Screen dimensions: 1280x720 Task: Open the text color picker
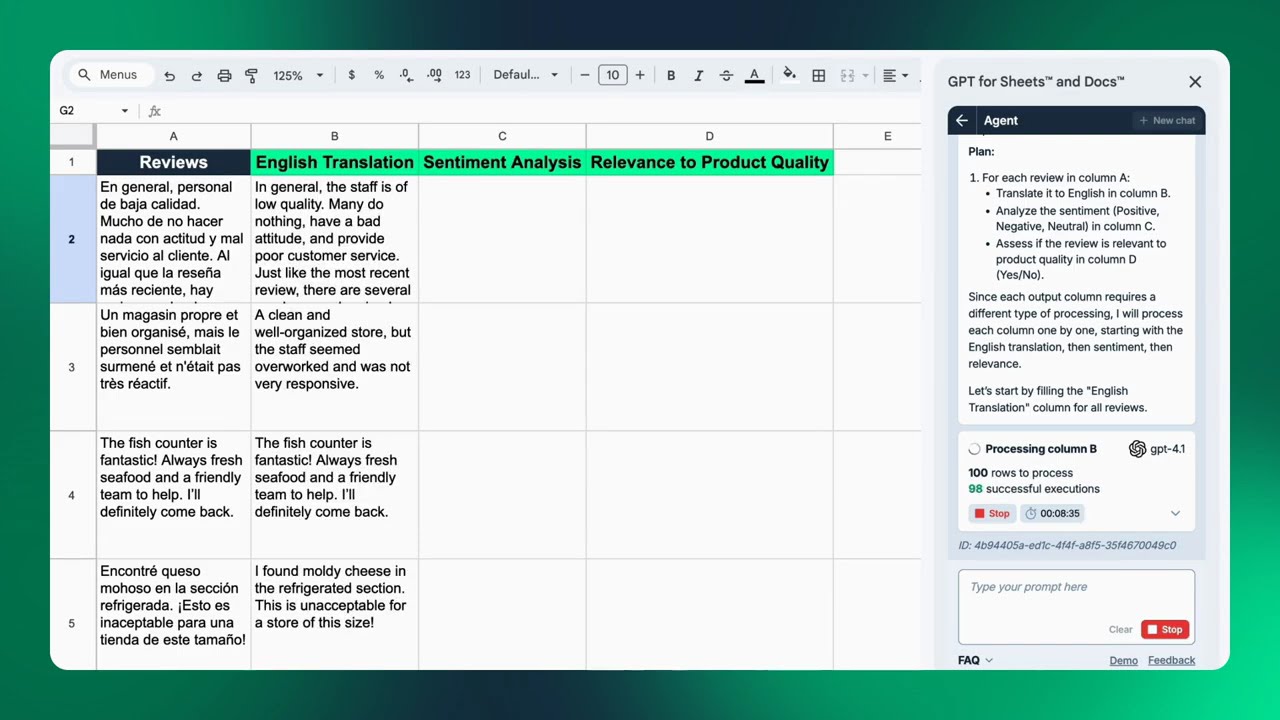[754, 75]
